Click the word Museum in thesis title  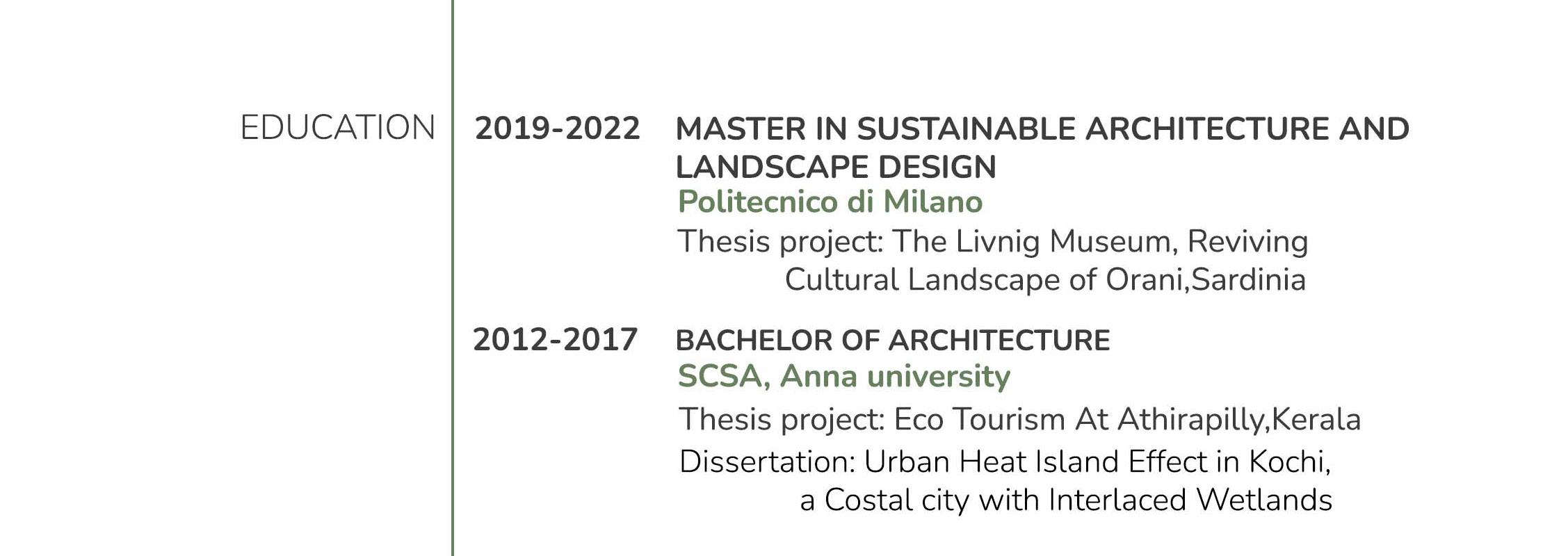pos(1113,242)
